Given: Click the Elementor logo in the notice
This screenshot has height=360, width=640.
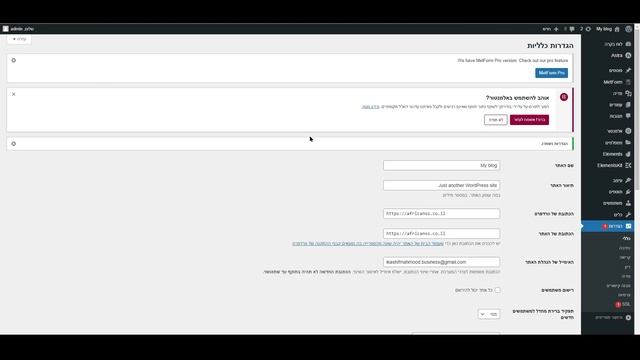Looking at the screenshot, I should [x=564, y=97].
